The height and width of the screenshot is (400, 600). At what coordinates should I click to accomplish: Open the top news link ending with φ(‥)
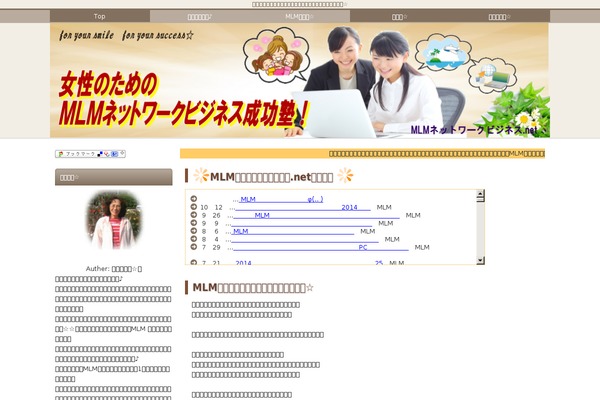pyautogui.click(x=281, y=199)
